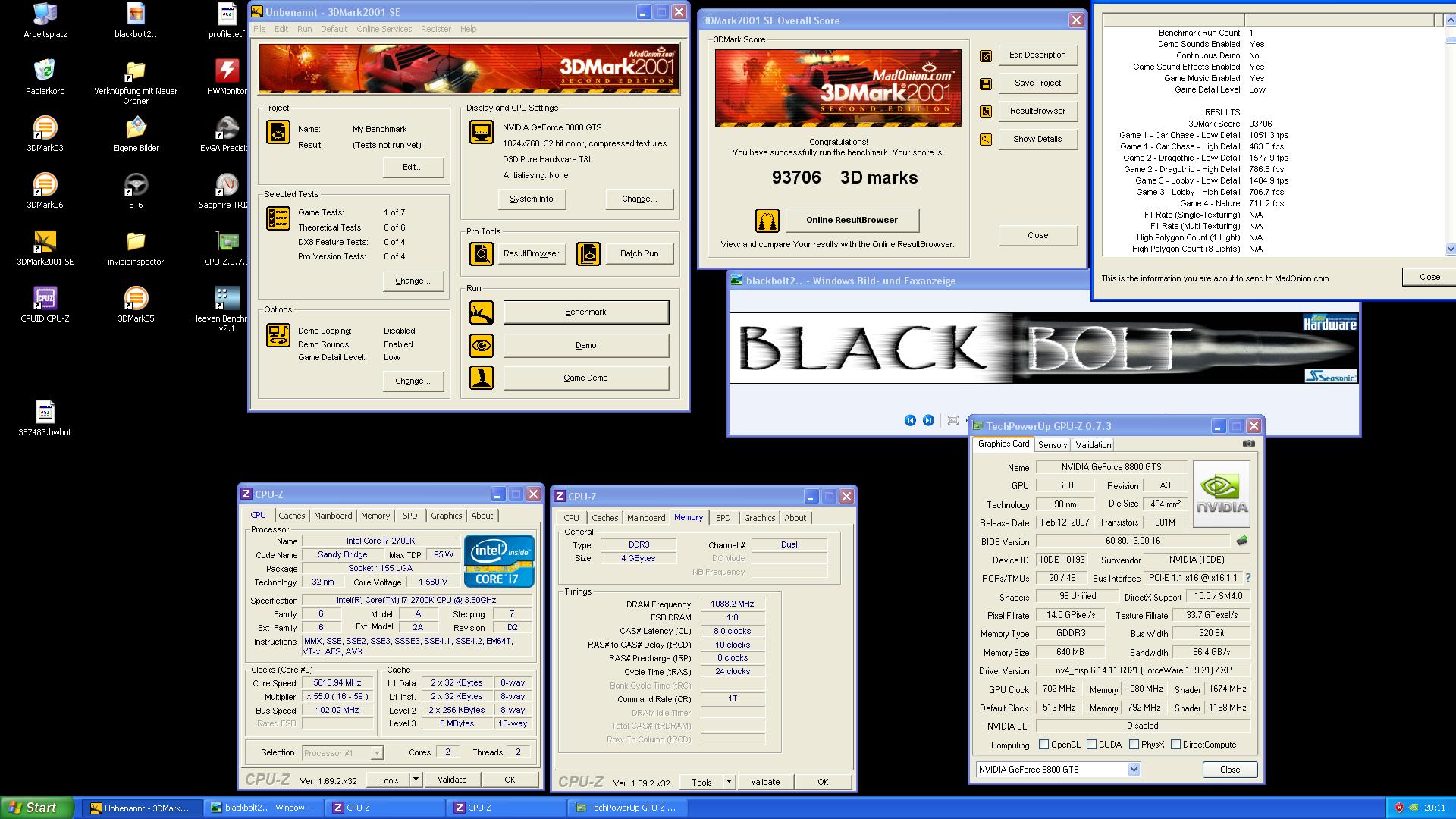Click Close button in the GPU-Z window
Viewport: 1456px width, 819px height.
pyautogui.click(x=1230, y=770)
